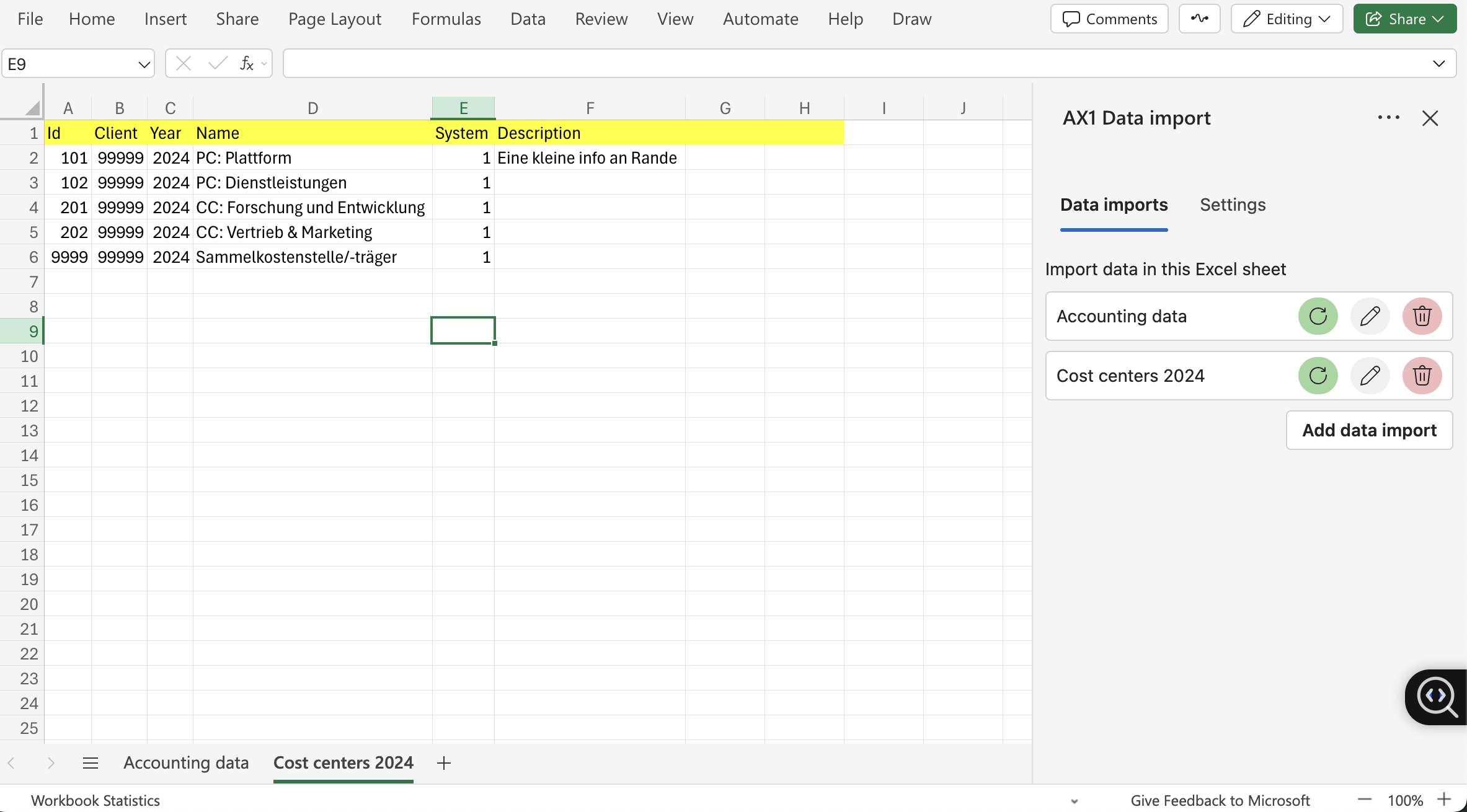Click the Add data import button

1369,430
